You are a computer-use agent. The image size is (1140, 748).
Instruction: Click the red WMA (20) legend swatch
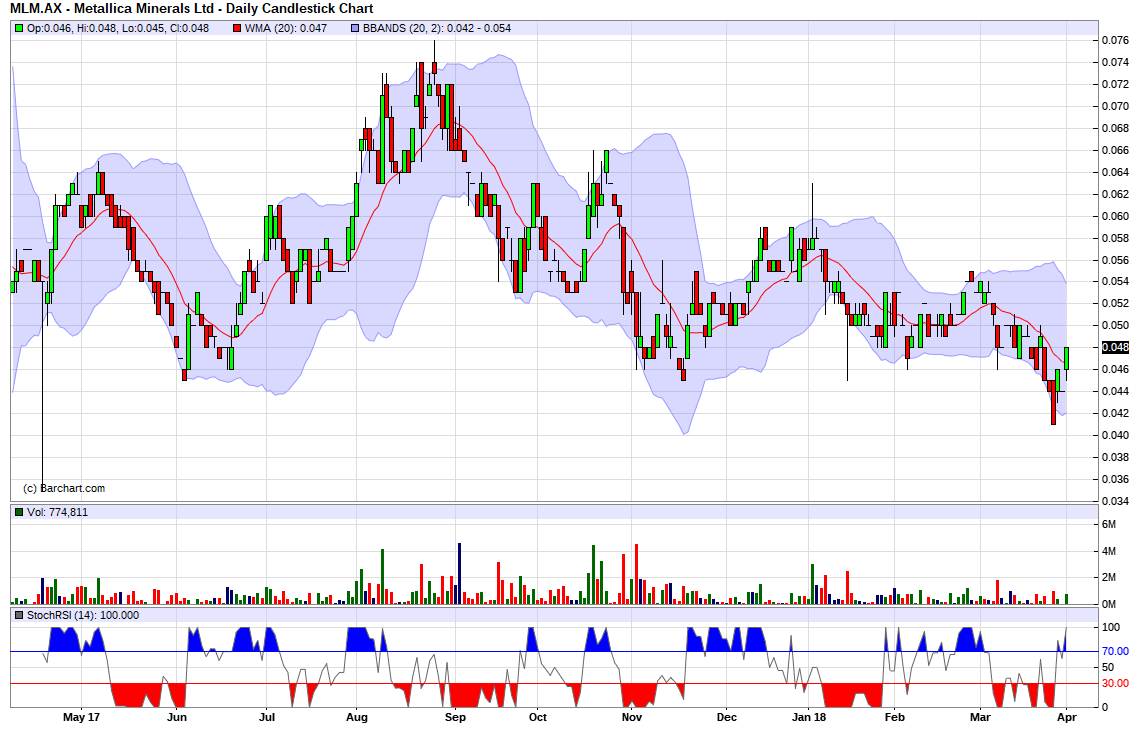[x=237, y=28]
